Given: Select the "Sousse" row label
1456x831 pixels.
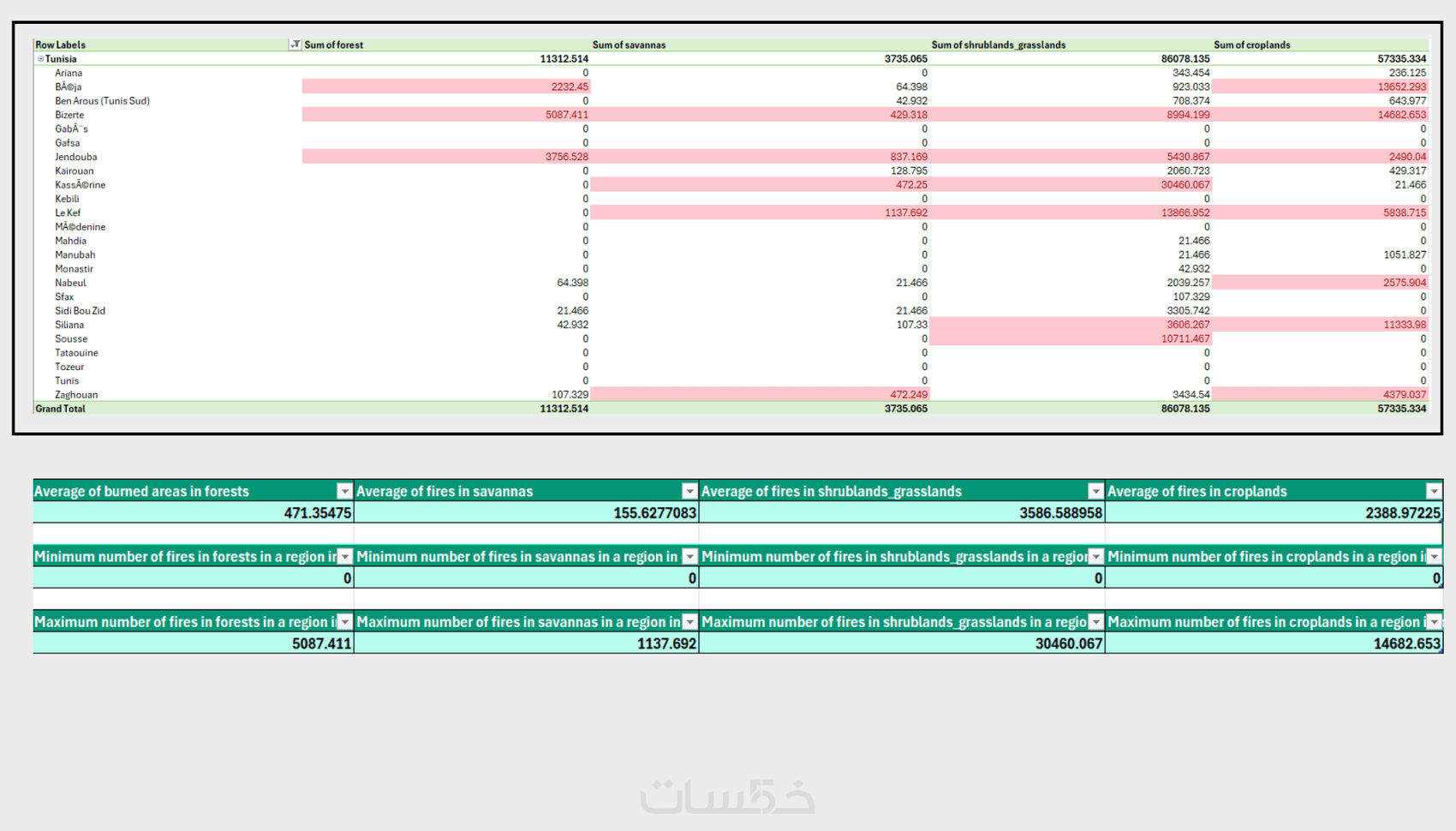Looking at the screenshot, I should tap(71, 339).
